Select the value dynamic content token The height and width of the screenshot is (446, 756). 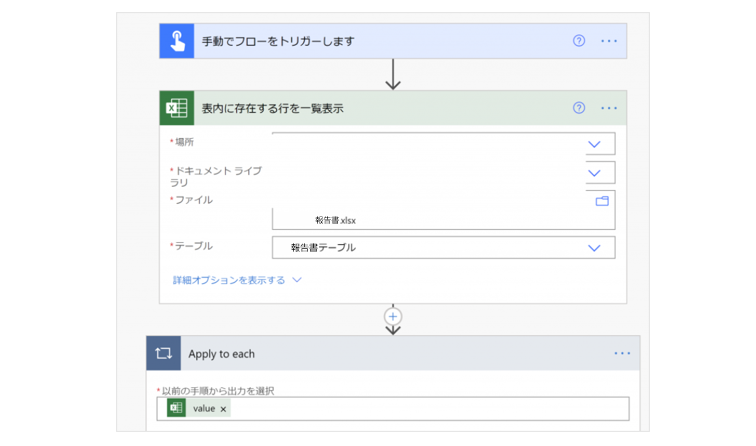click(x=199, y=408)
